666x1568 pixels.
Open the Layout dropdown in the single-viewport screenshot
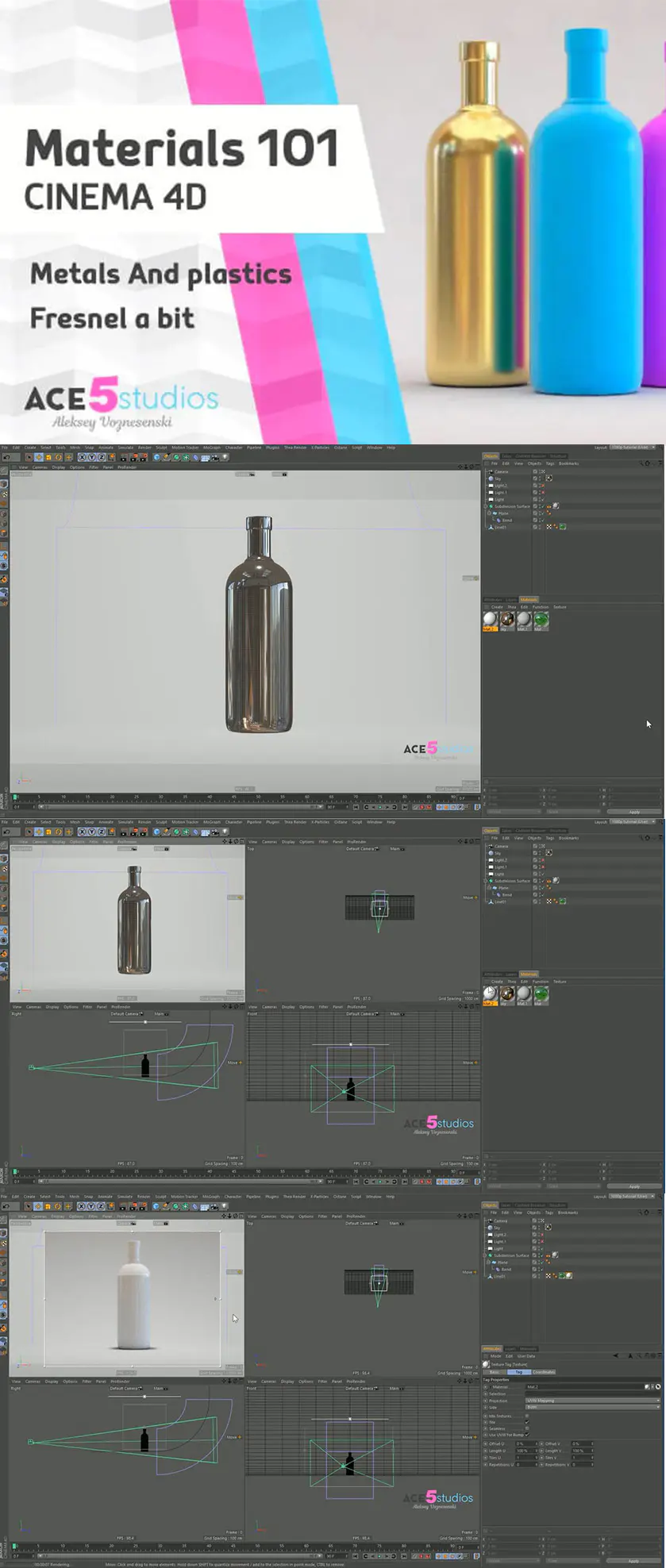[633, 448]
